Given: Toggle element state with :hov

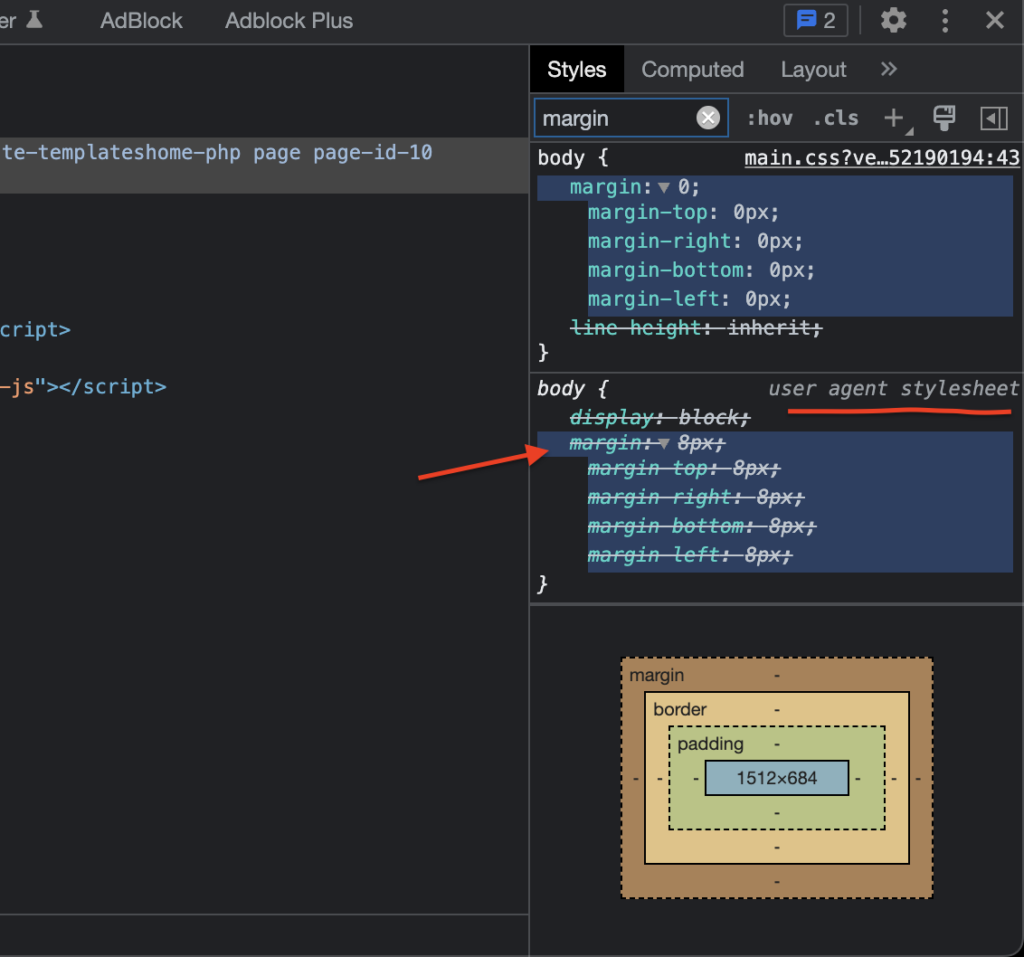Looking at the screenshot, I should point(769,118).
